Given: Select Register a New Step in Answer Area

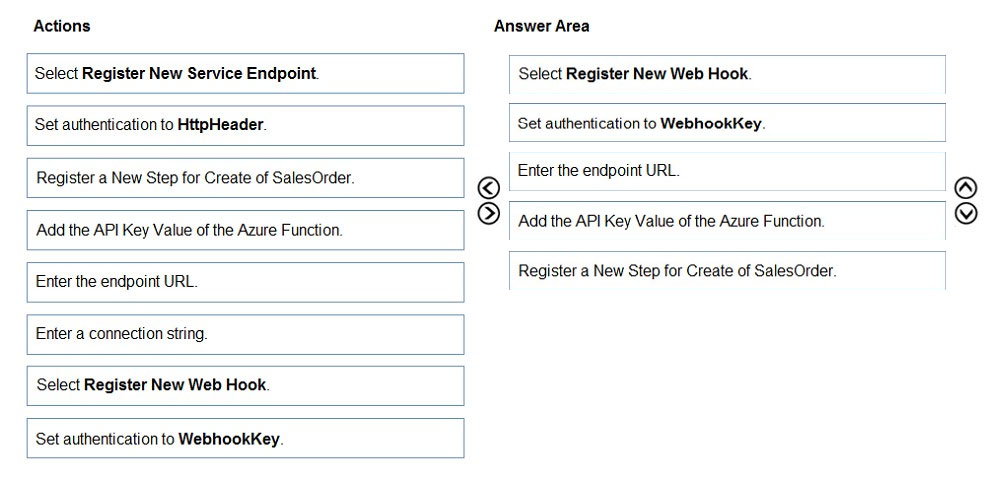Looking at the screenshot, I should 727,270.
